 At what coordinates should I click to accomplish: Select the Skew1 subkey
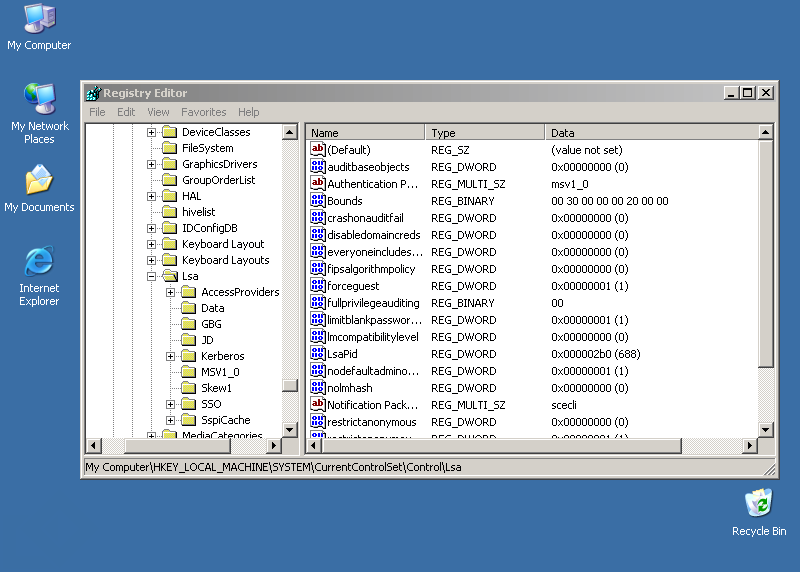tap(216, 388)
